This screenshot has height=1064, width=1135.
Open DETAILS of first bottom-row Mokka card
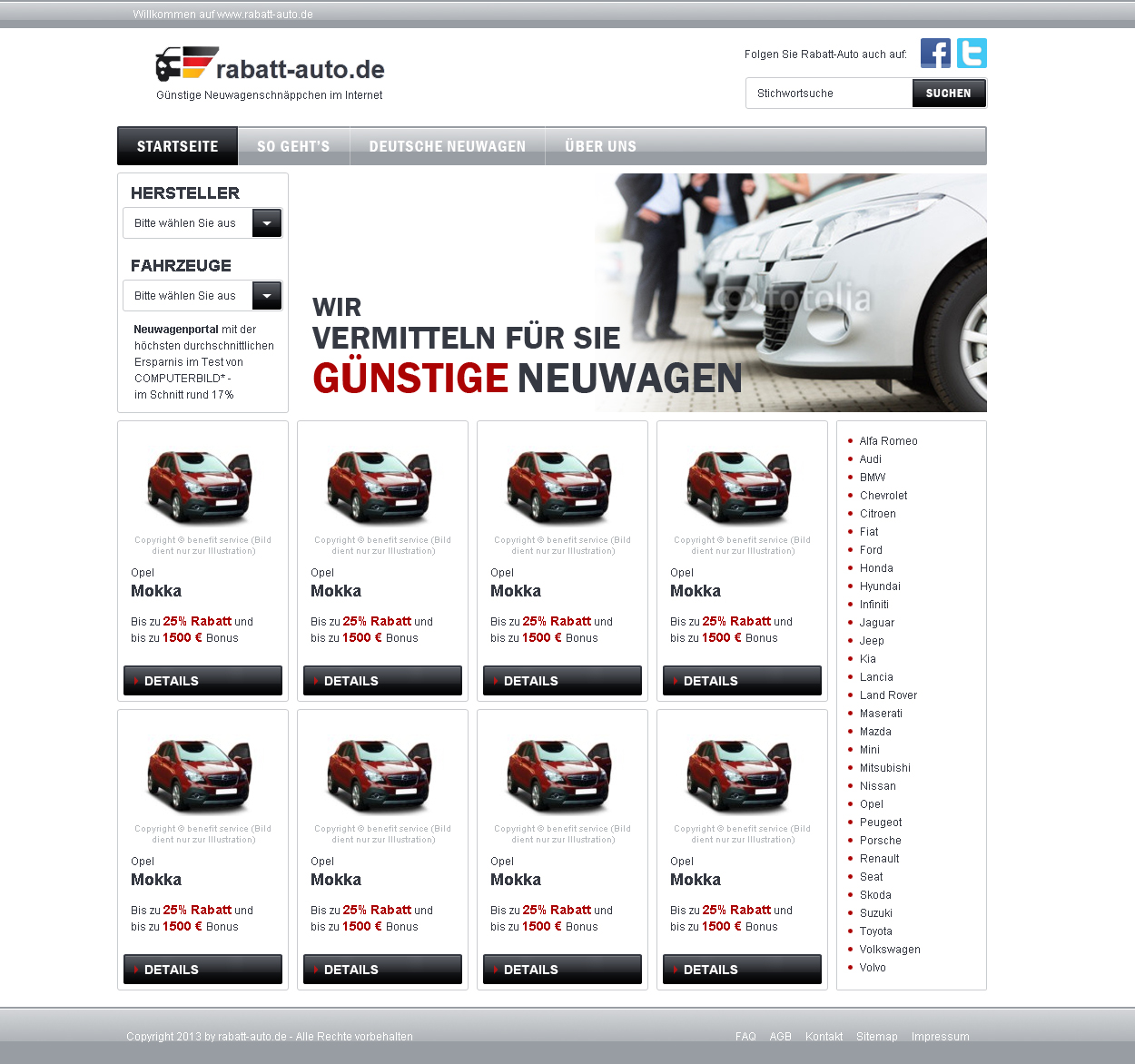coord(202,970)
